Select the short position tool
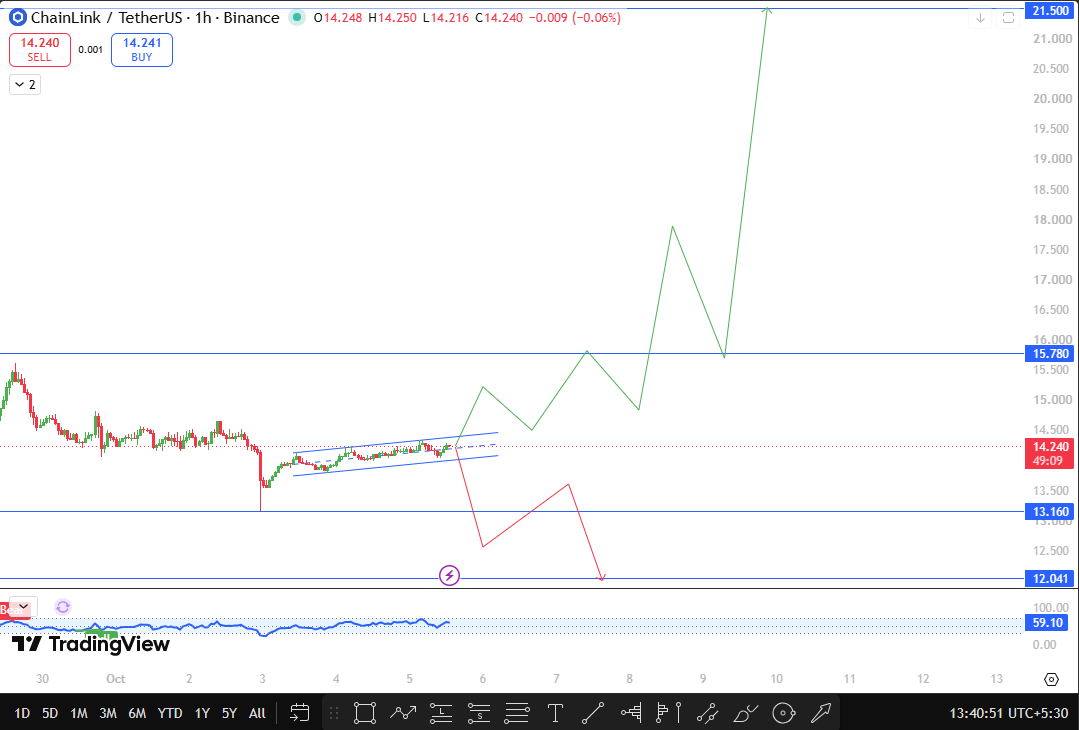This screenshot has width=1079, height=730. 478,713
